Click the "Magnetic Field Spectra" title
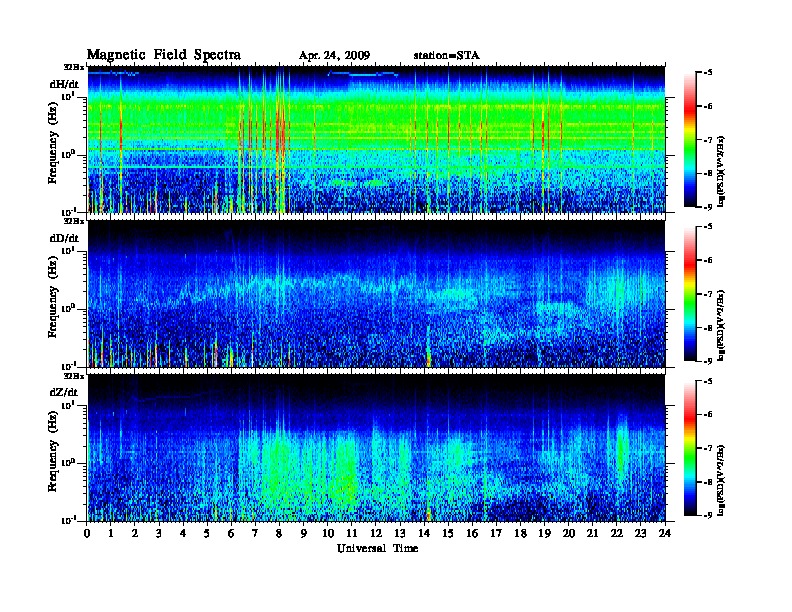The height and width of the screenshot is (612, 792). coord(164,55)
